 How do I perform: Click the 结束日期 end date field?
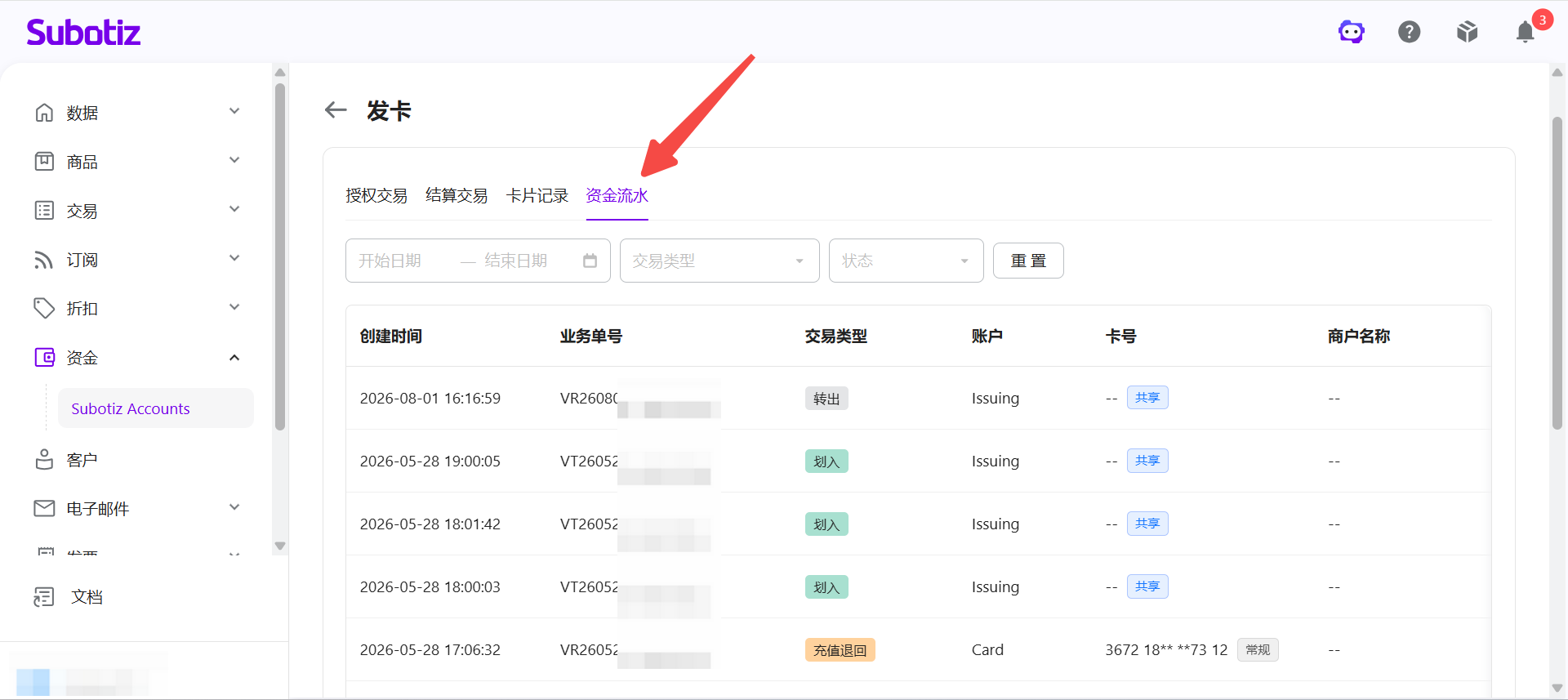click(516, 261)
